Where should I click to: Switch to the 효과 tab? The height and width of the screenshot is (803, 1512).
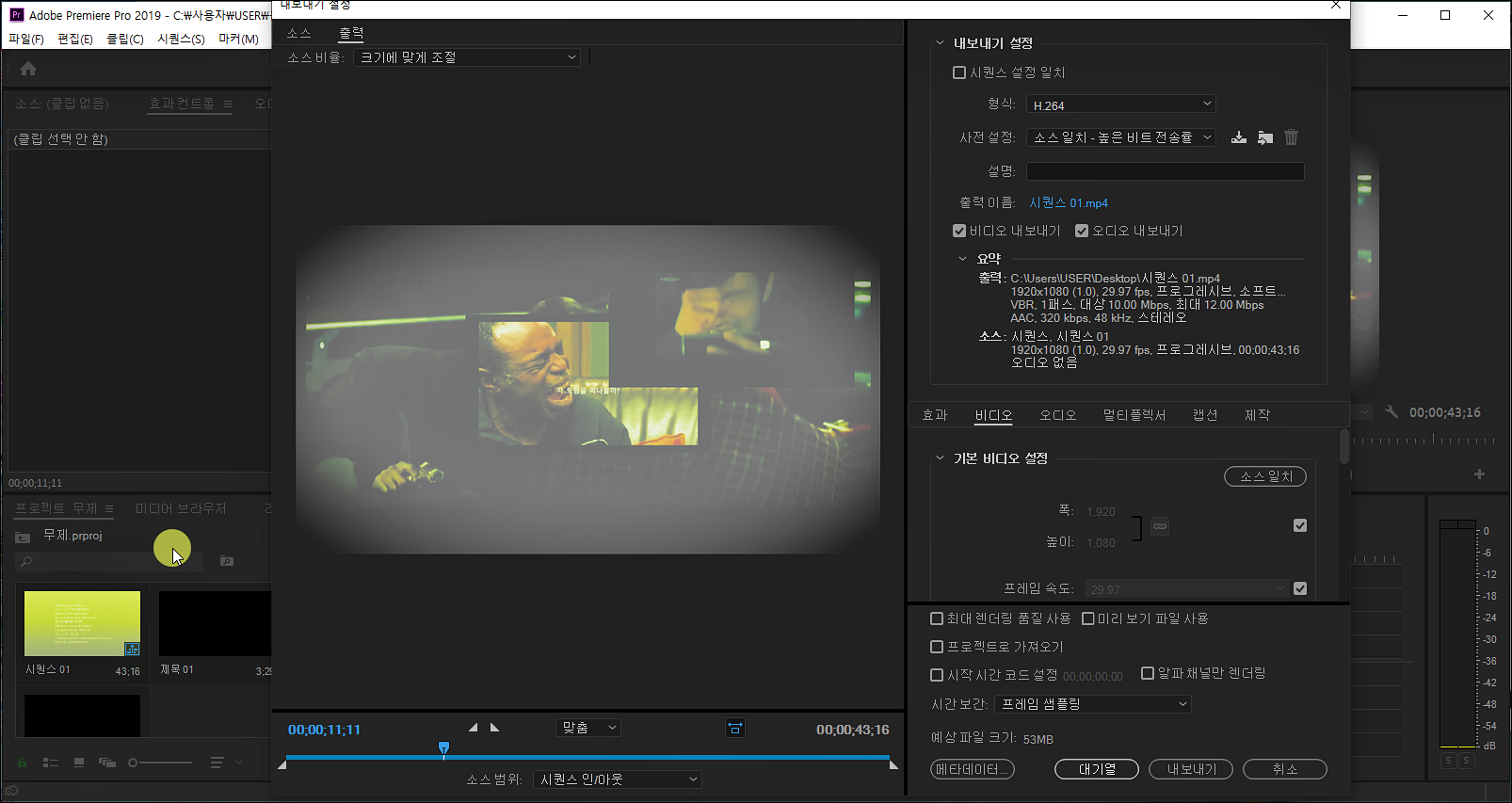935,415
